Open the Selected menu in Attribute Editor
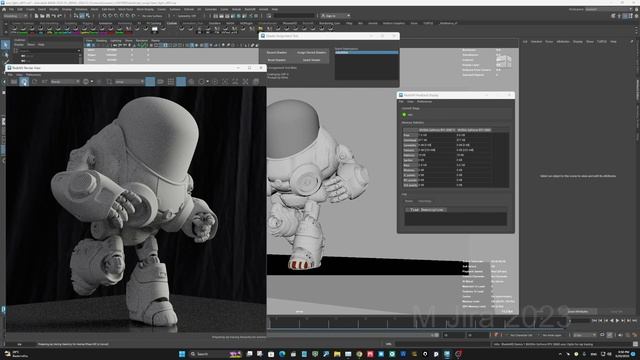640x360 pixels. (x=536, y=42)
